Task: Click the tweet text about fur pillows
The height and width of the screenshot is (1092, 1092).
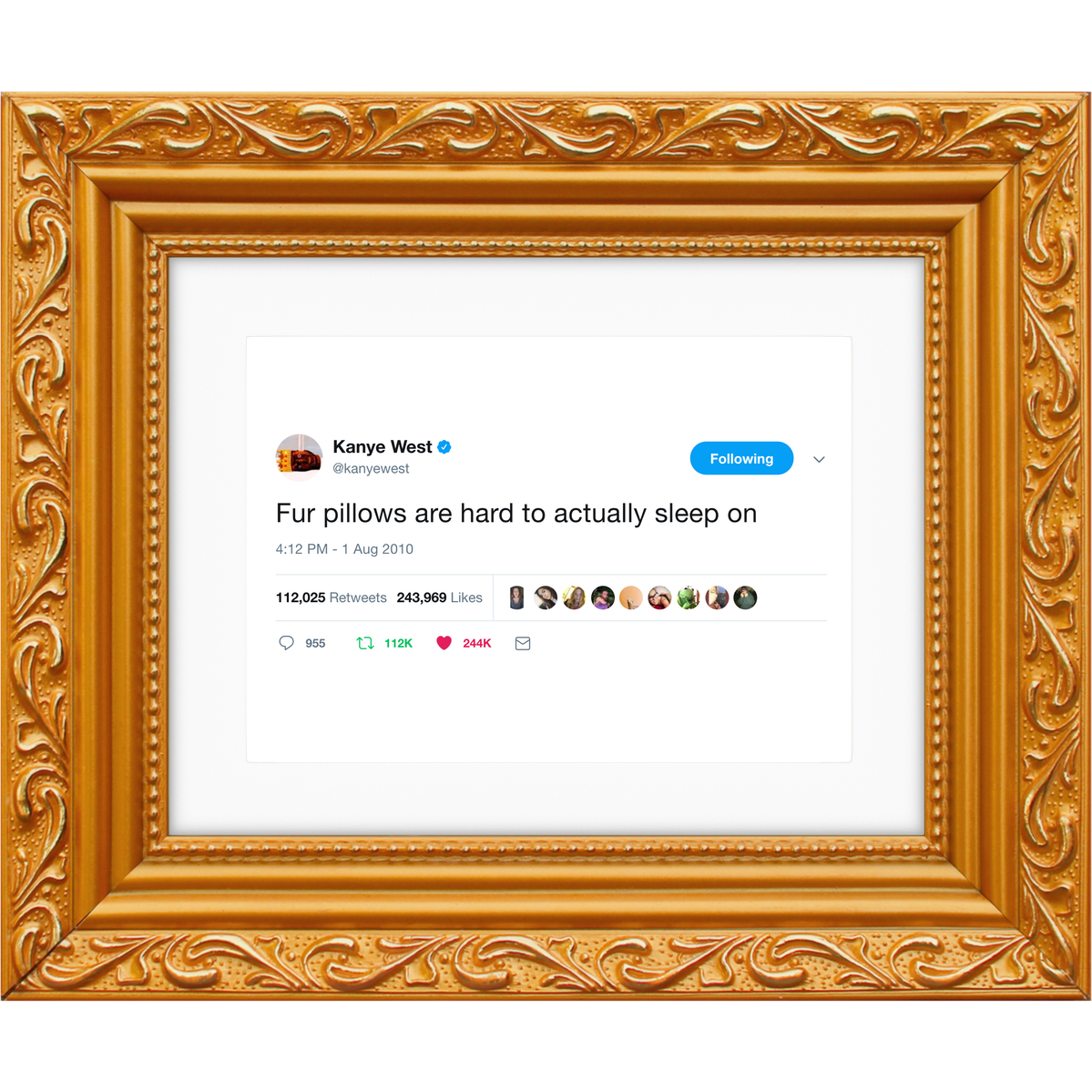Action: click(x=516, y=514)
